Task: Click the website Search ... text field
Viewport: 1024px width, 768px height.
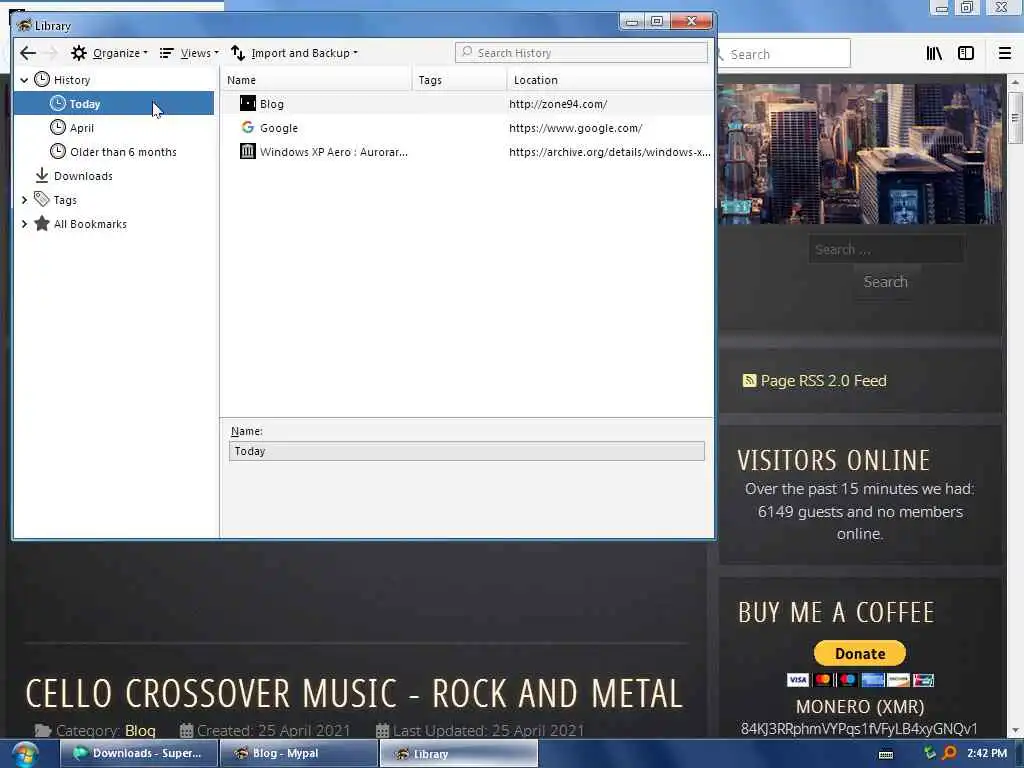Action: click(x=886, y=249)
